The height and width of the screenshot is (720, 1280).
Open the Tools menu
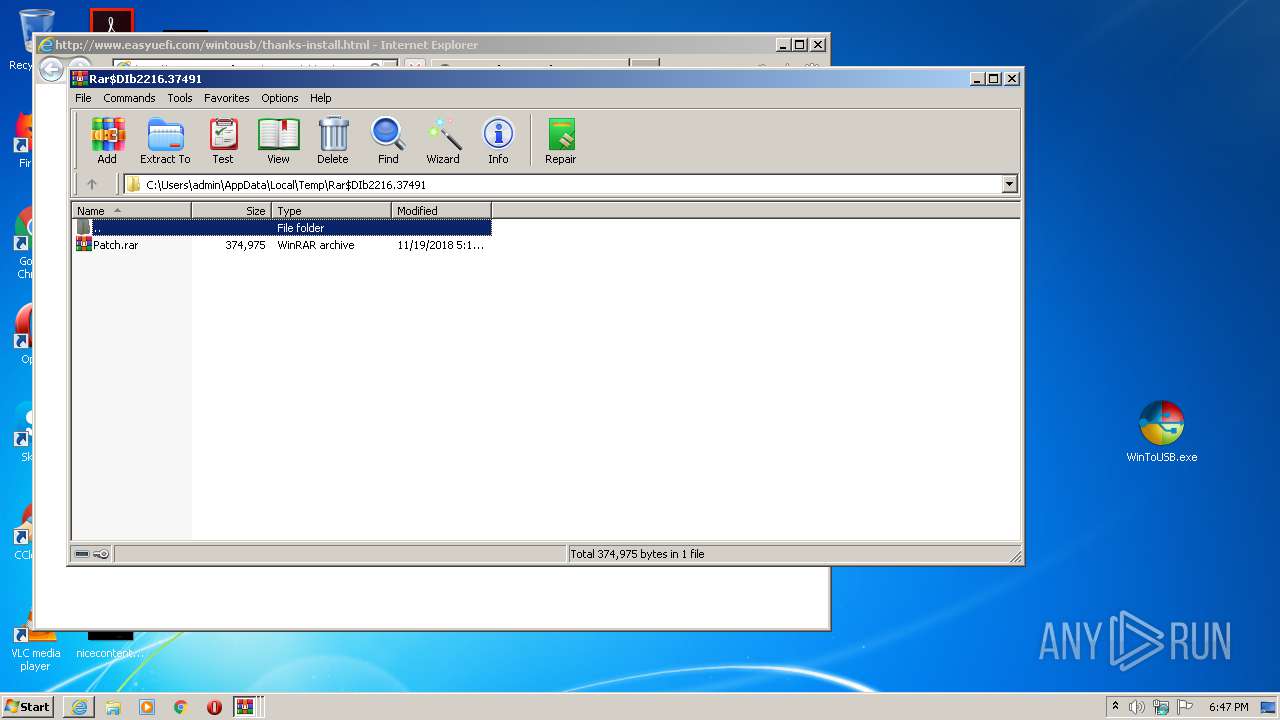pyautogui.click(x=180, y=98)
